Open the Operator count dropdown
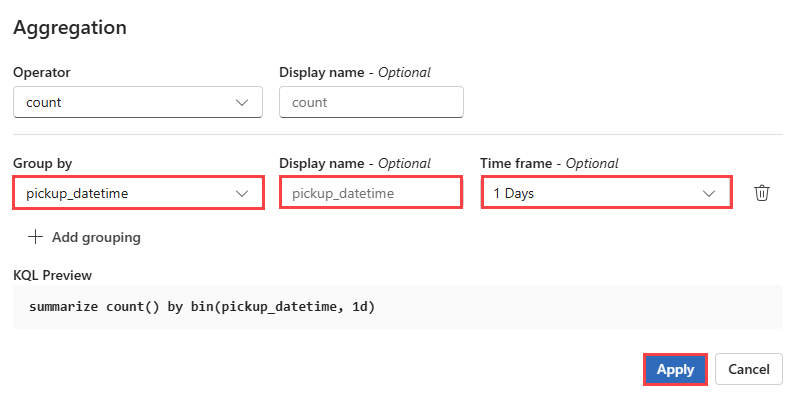This screenshot has height=397, width=797. point(138,102)
